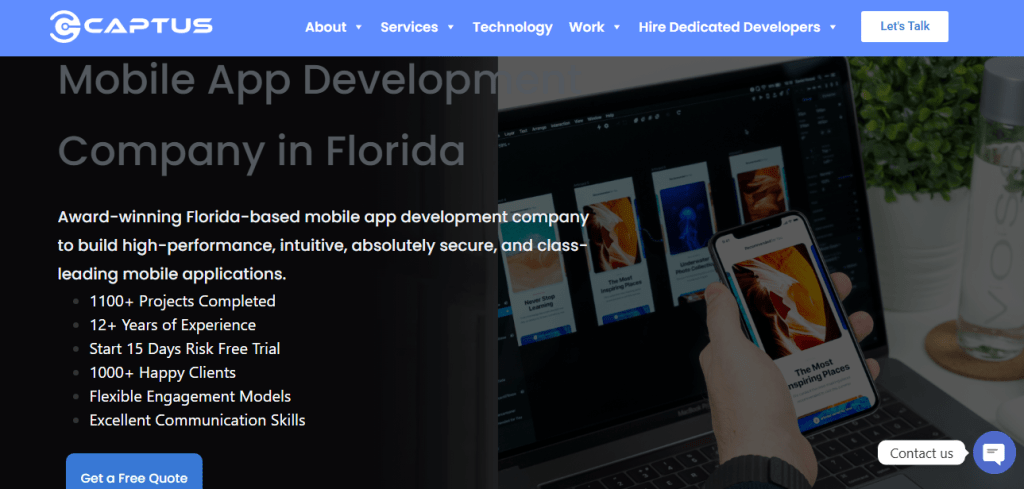The width and height of the screenshot is (1024, 489).
Task: Expand the dropdown arrow beside Work
Action: [x=617, y=28]
